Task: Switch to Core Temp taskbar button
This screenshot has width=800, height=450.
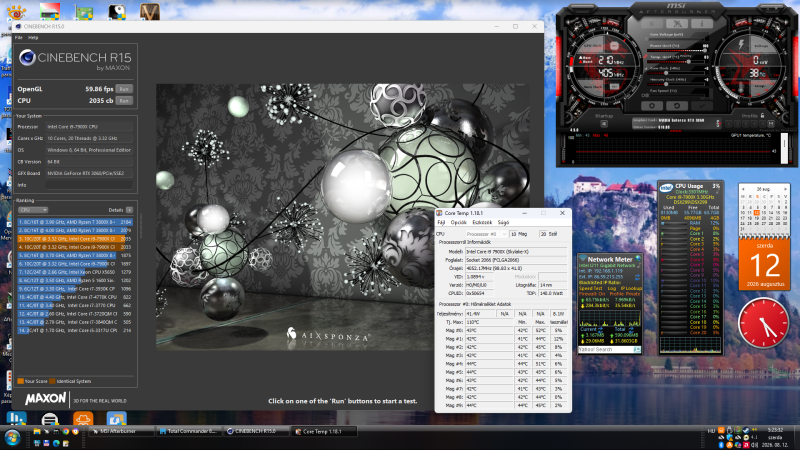Action: [323, 431]
